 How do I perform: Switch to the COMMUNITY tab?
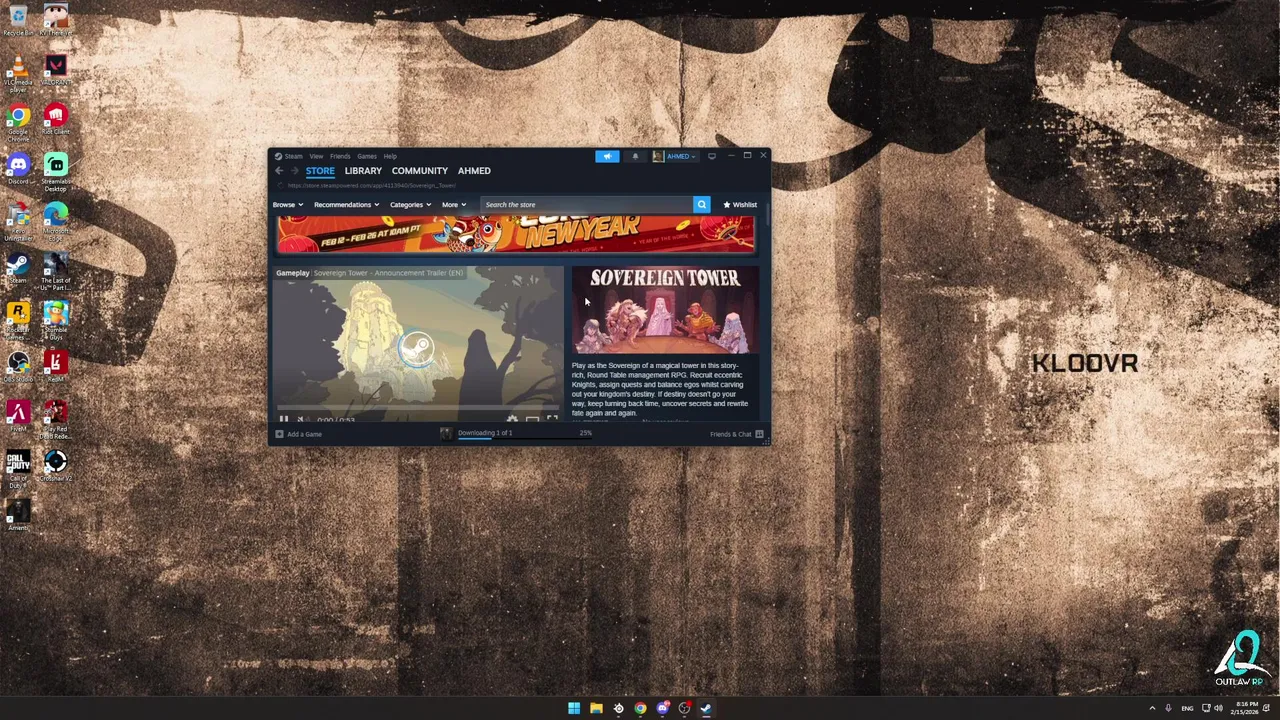420,171
